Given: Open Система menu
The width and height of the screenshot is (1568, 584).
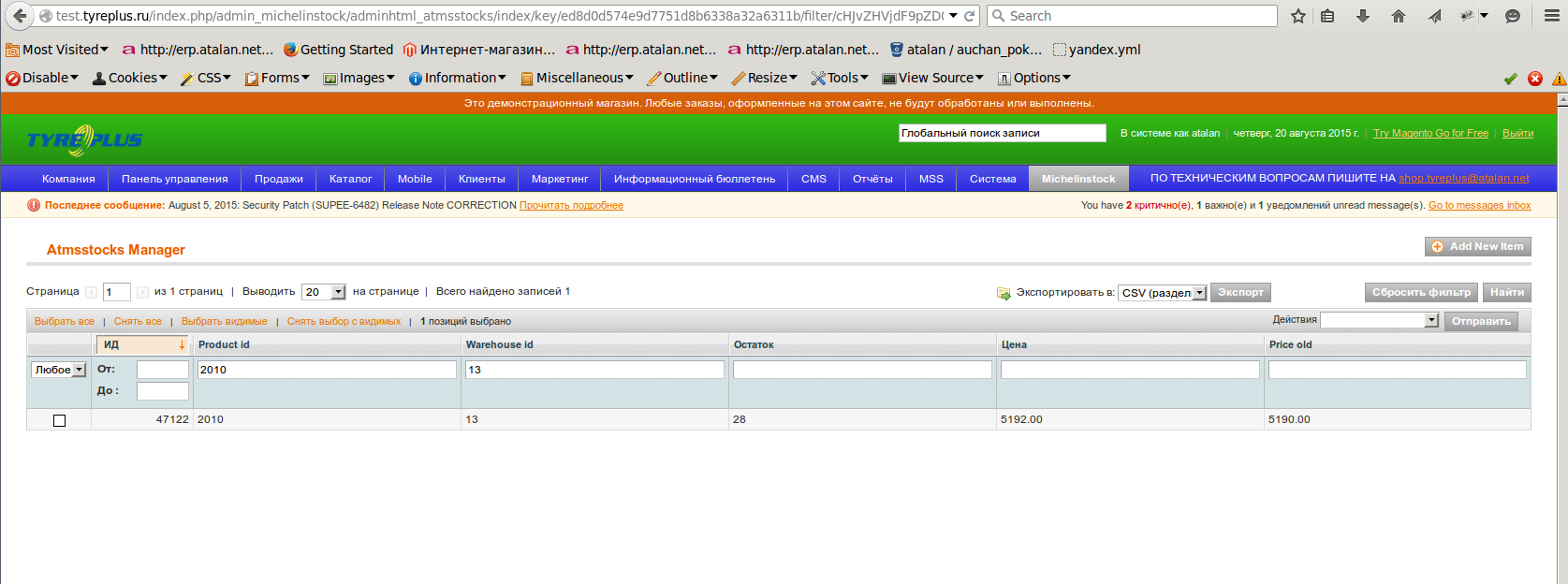Looking at the screenshot, I should pyautogui.click(x=993, y=179).
